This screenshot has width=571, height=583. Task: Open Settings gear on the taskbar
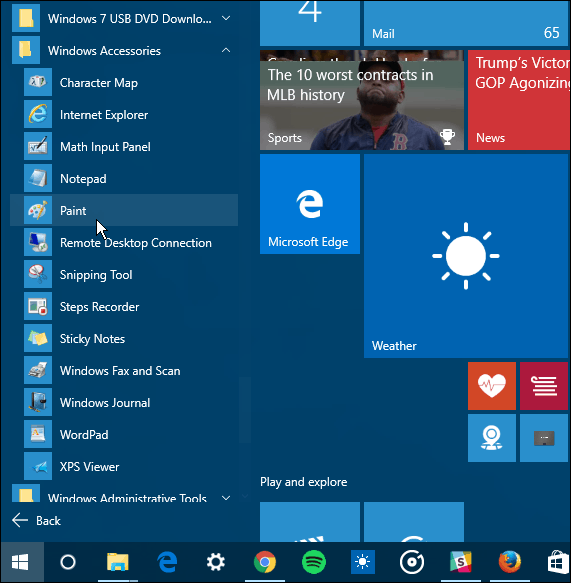[216, 562]
